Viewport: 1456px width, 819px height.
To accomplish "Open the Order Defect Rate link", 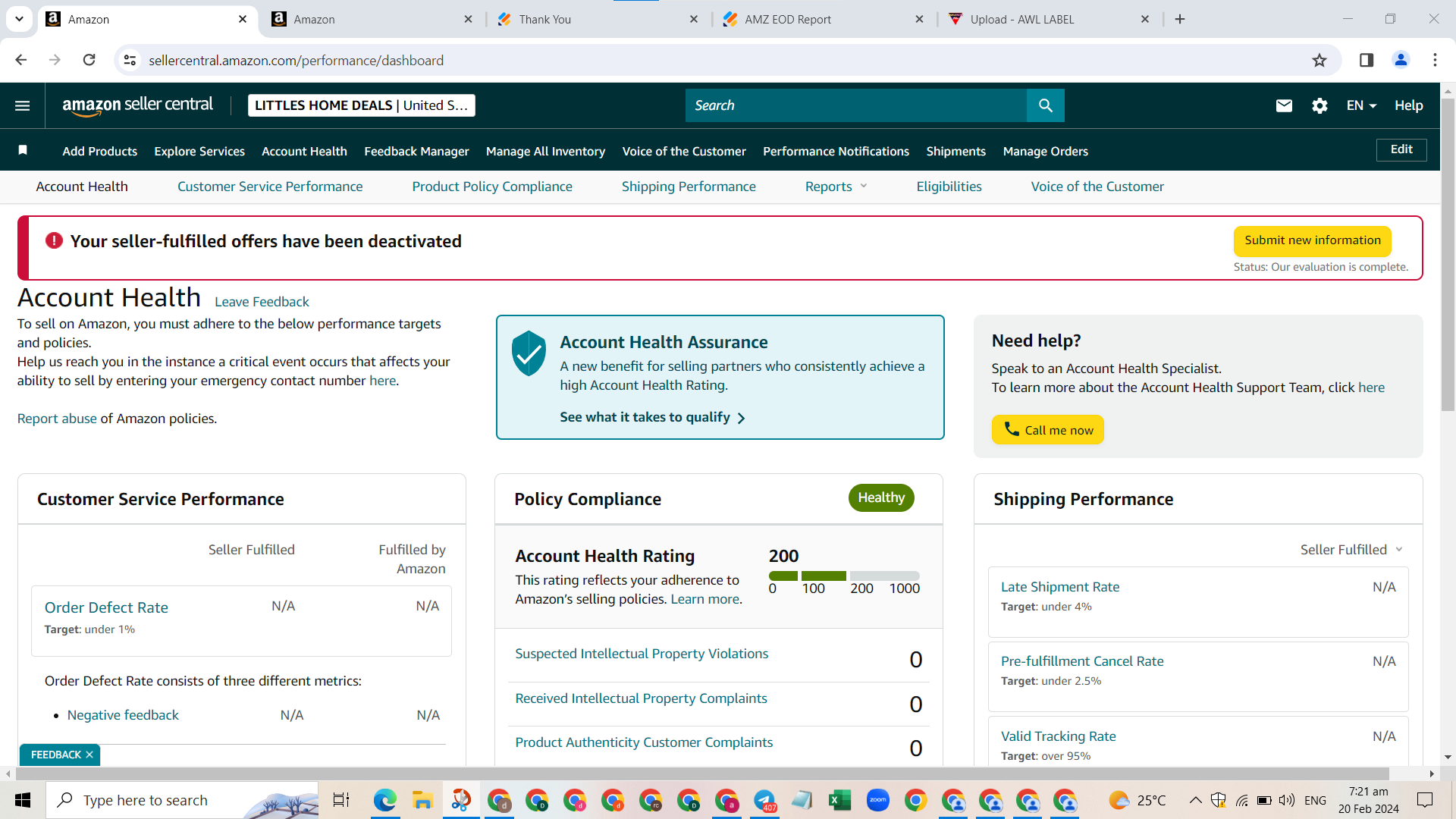I will pos(106,607).
